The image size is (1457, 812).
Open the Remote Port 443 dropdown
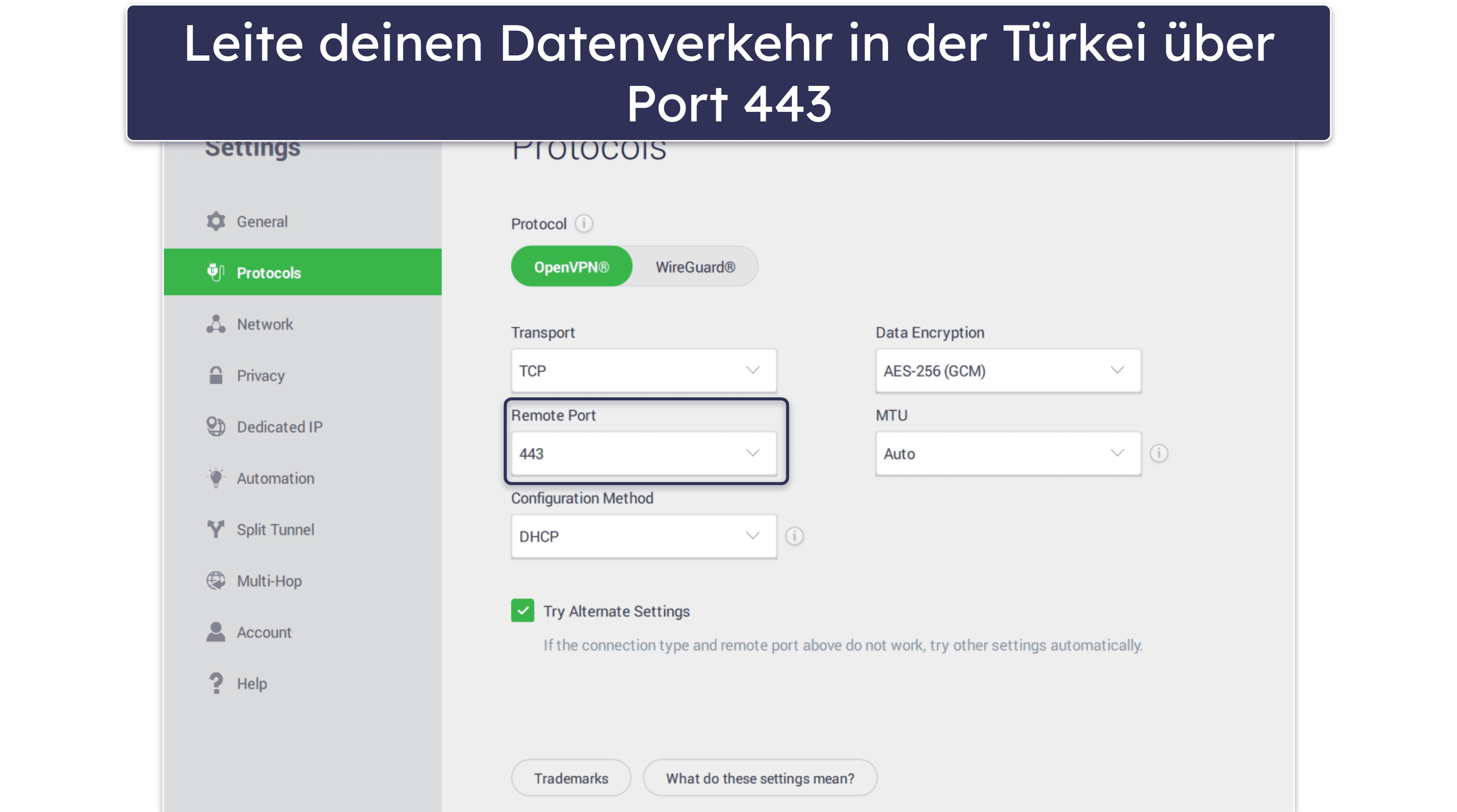644,453
